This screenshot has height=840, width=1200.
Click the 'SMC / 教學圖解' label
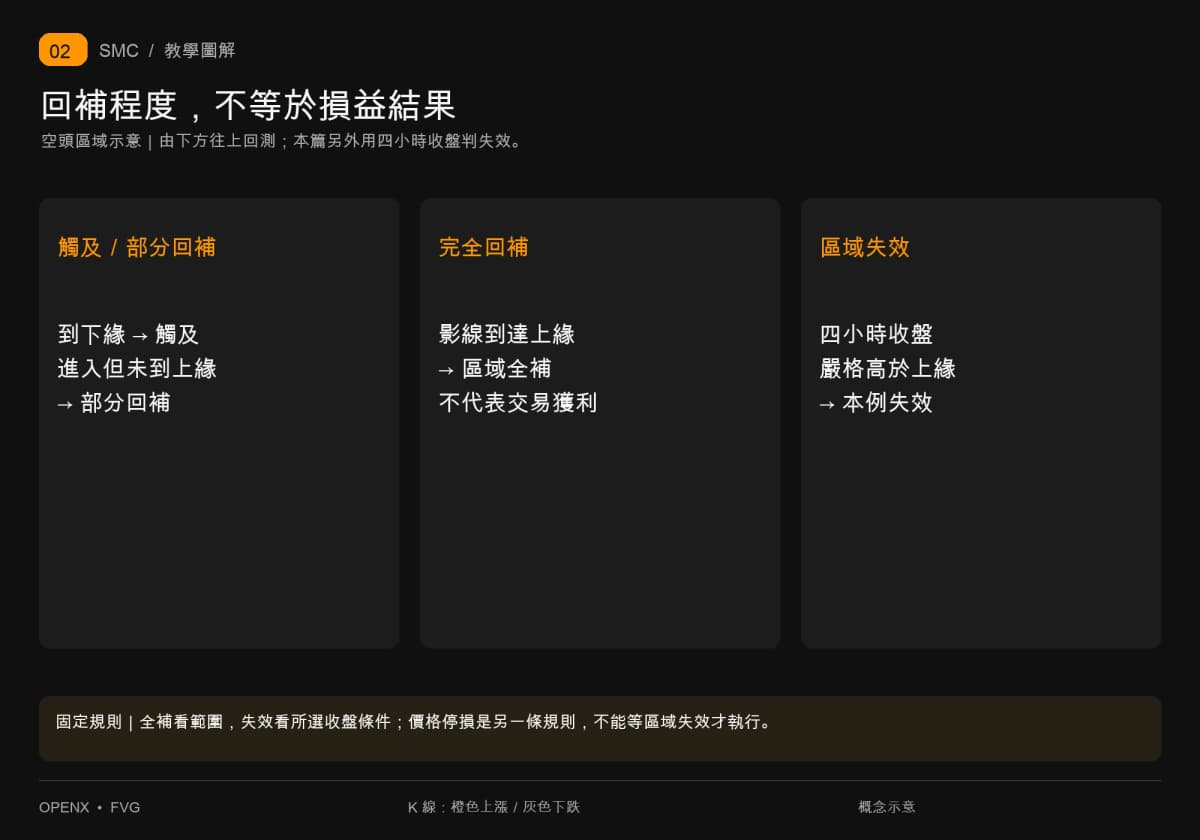(x=167, y=51)
